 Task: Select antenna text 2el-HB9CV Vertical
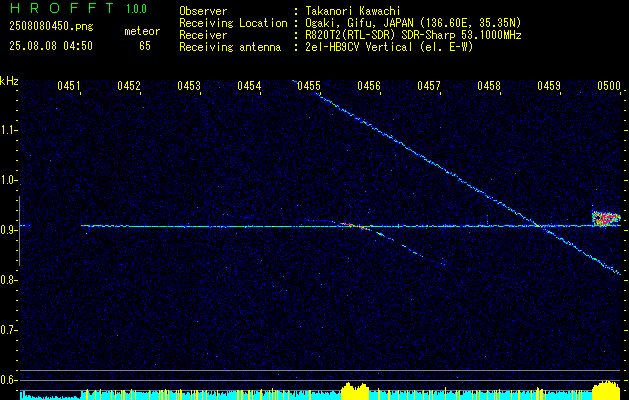[359, 47]
